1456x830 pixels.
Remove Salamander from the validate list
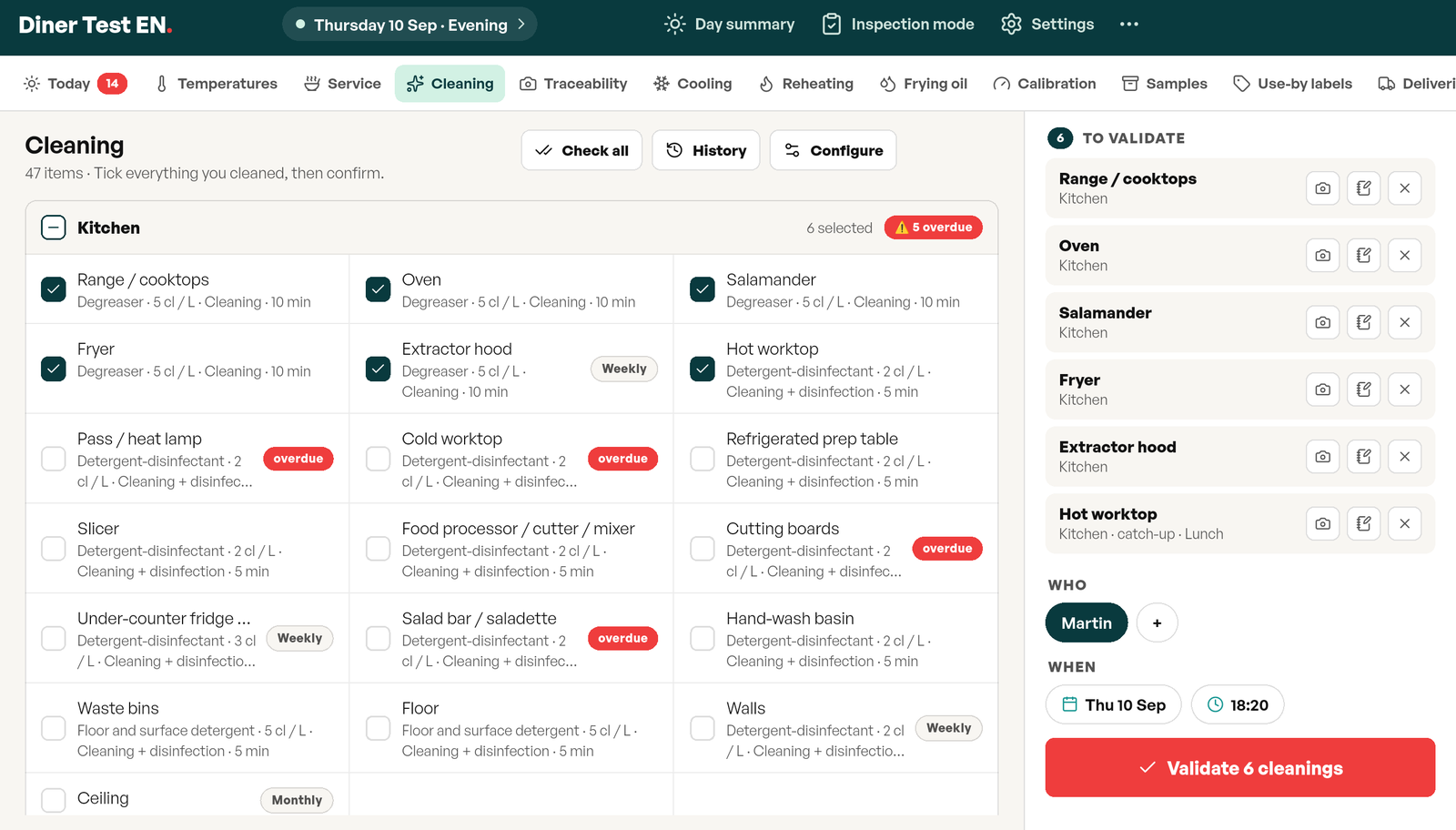(1404, 322)
